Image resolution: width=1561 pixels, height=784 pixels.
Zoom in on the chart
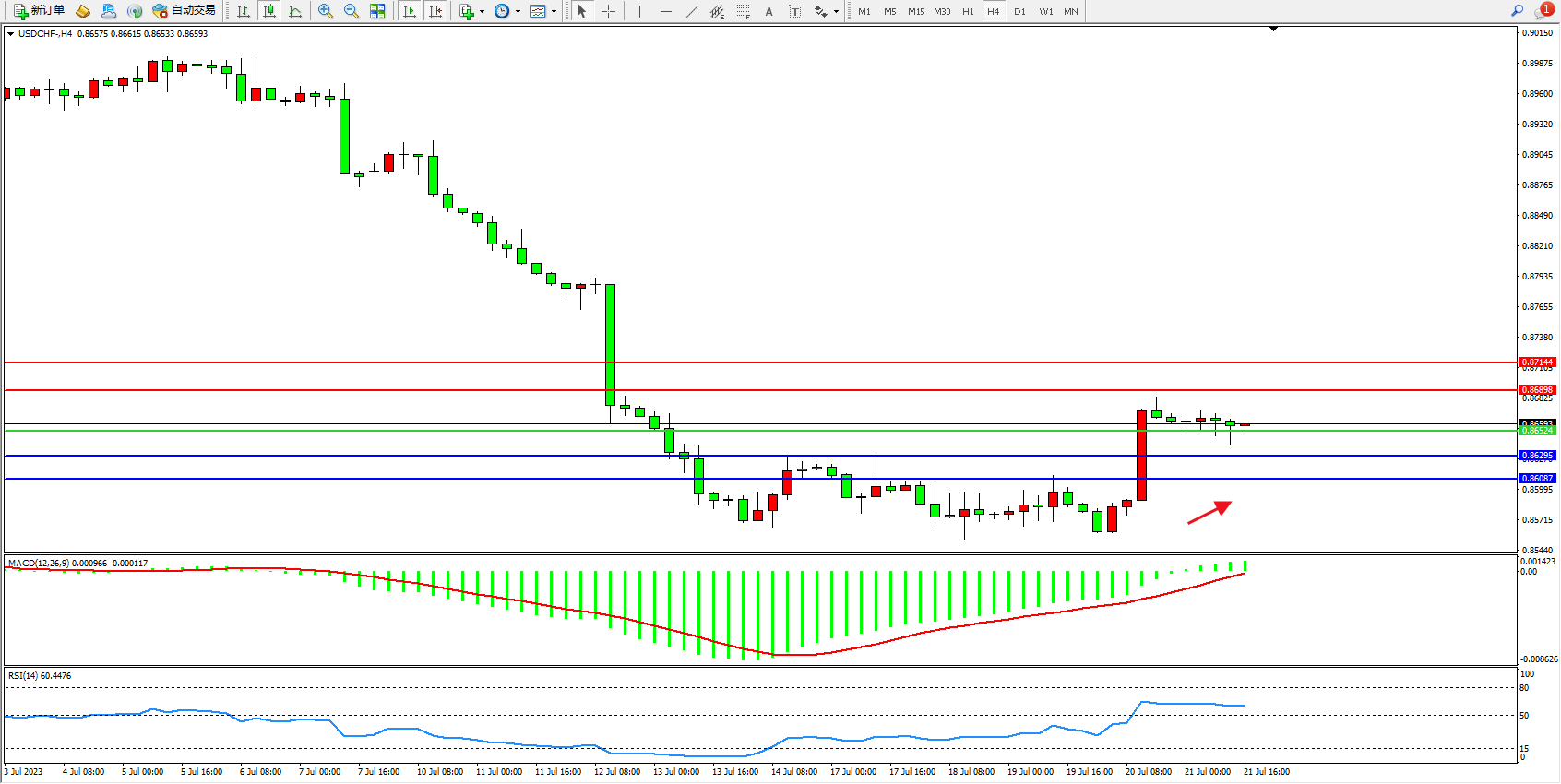point(326,11)
